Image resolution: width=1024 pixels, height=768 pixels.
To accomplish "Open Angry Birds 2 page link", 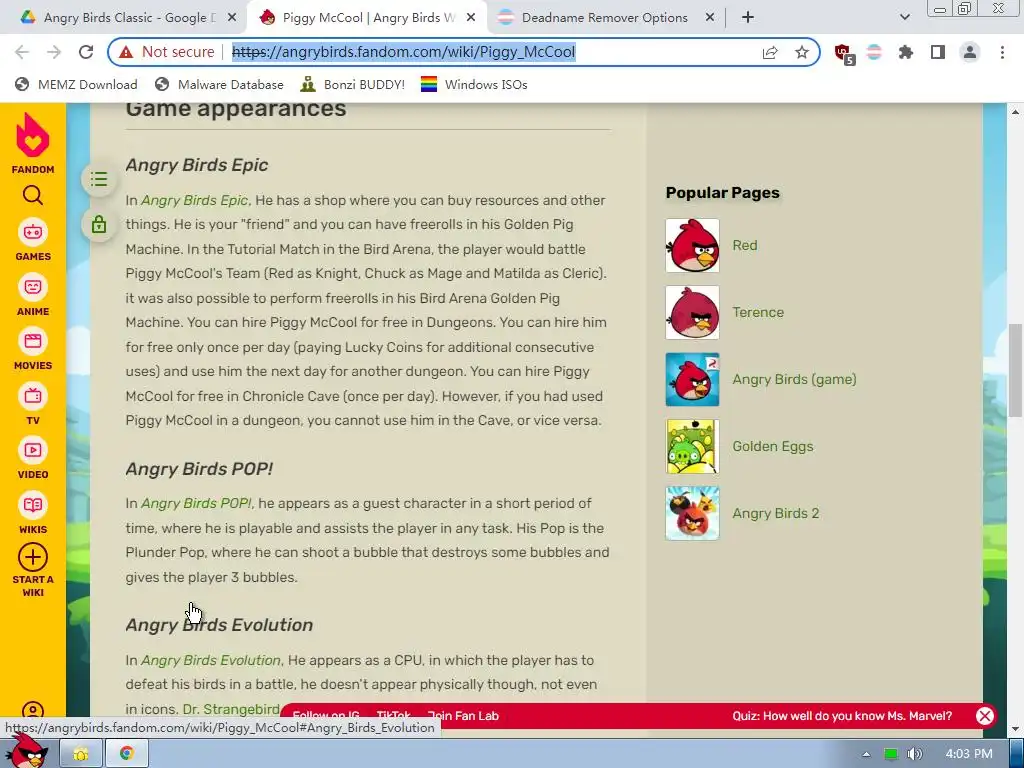I will (x=776, y=513).
